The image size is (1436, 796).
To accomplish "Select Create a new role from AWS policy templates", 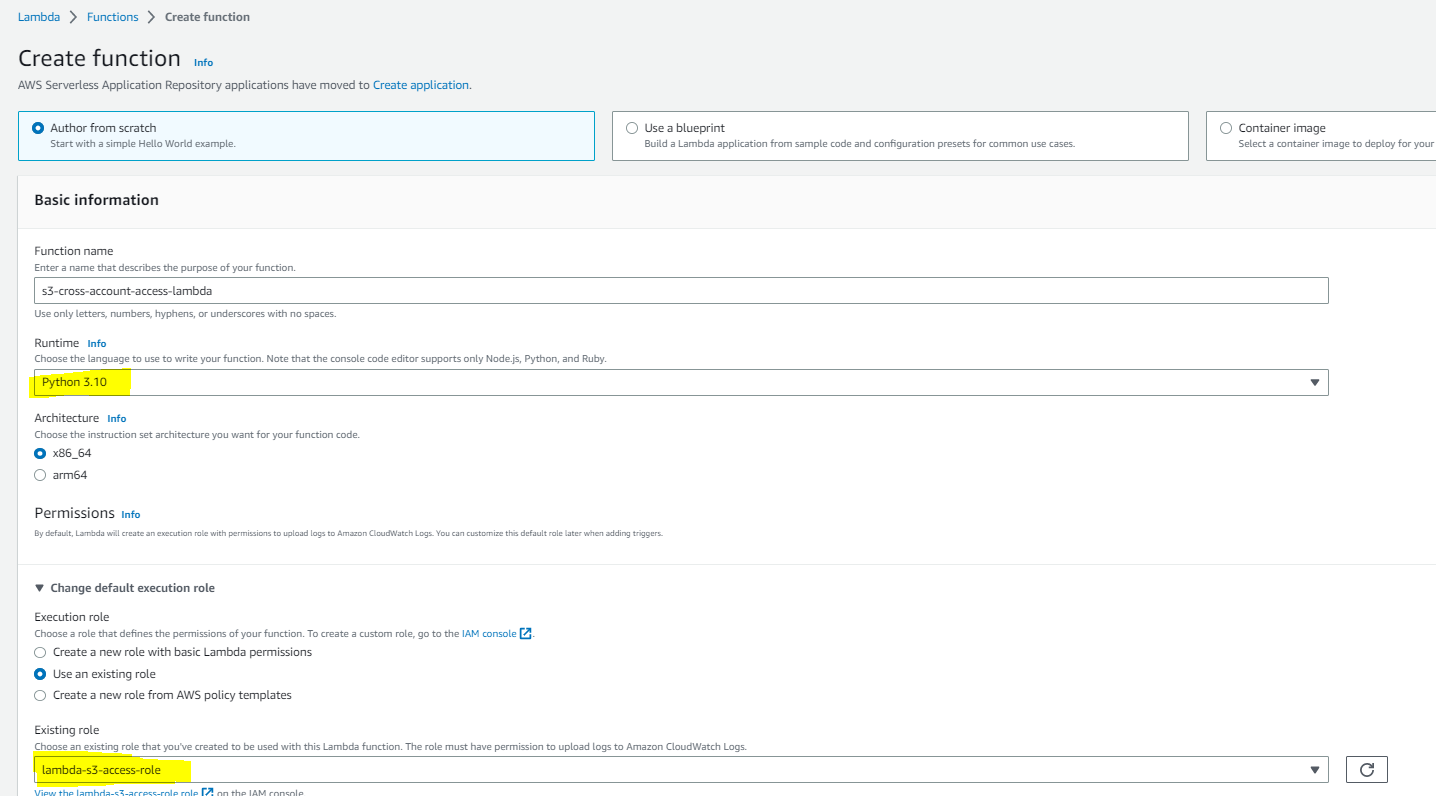I will coord(40,695).
